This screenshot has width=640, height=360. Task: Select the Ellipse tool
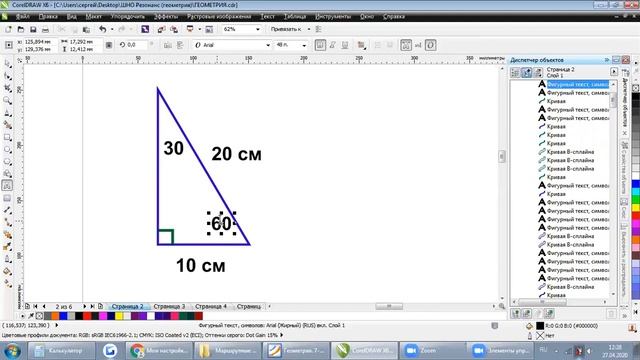(7, 150)
